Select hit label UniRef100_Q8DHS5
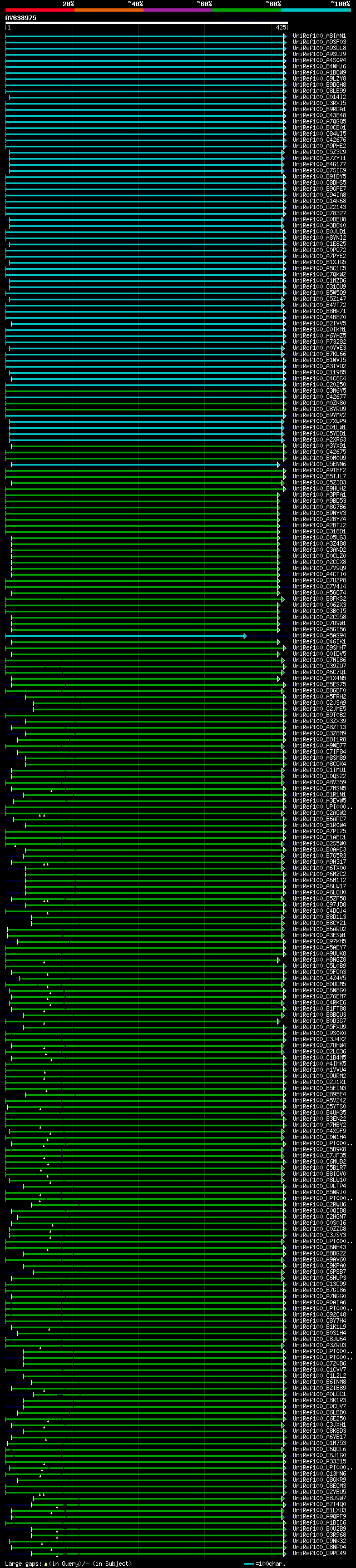The height and width of the screenshot is (1568, 356). (319, 182)
